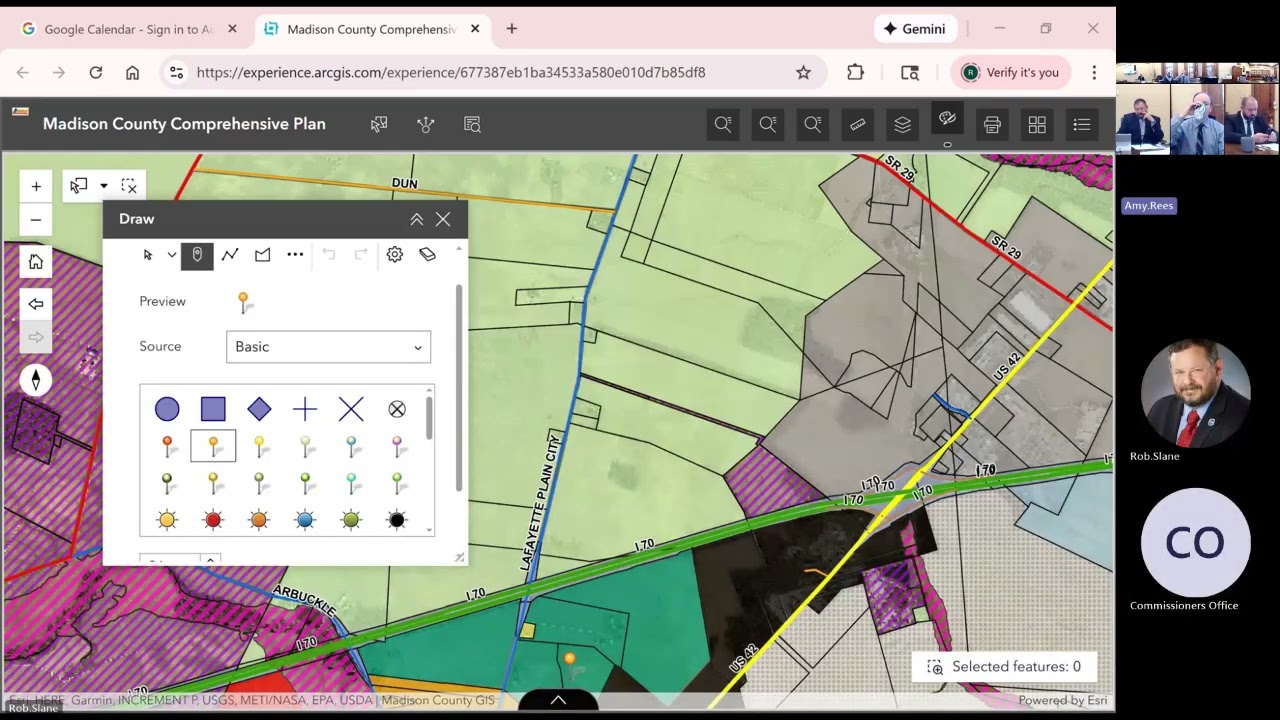Select the black starburst symbol
The height and width of the screenshot is (720, 1280).
(x=397, y=520)
